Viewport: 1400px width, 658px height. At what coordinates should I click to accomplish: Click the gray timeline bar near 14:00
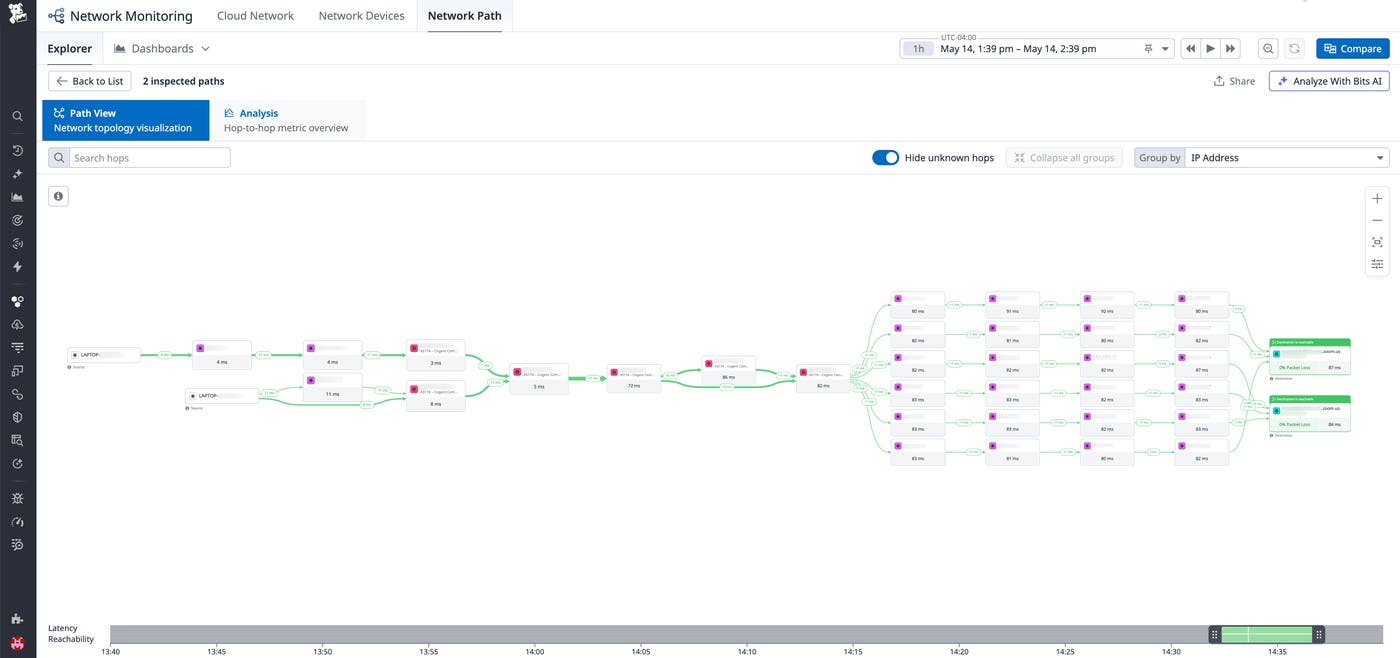[x=535, y=634]
